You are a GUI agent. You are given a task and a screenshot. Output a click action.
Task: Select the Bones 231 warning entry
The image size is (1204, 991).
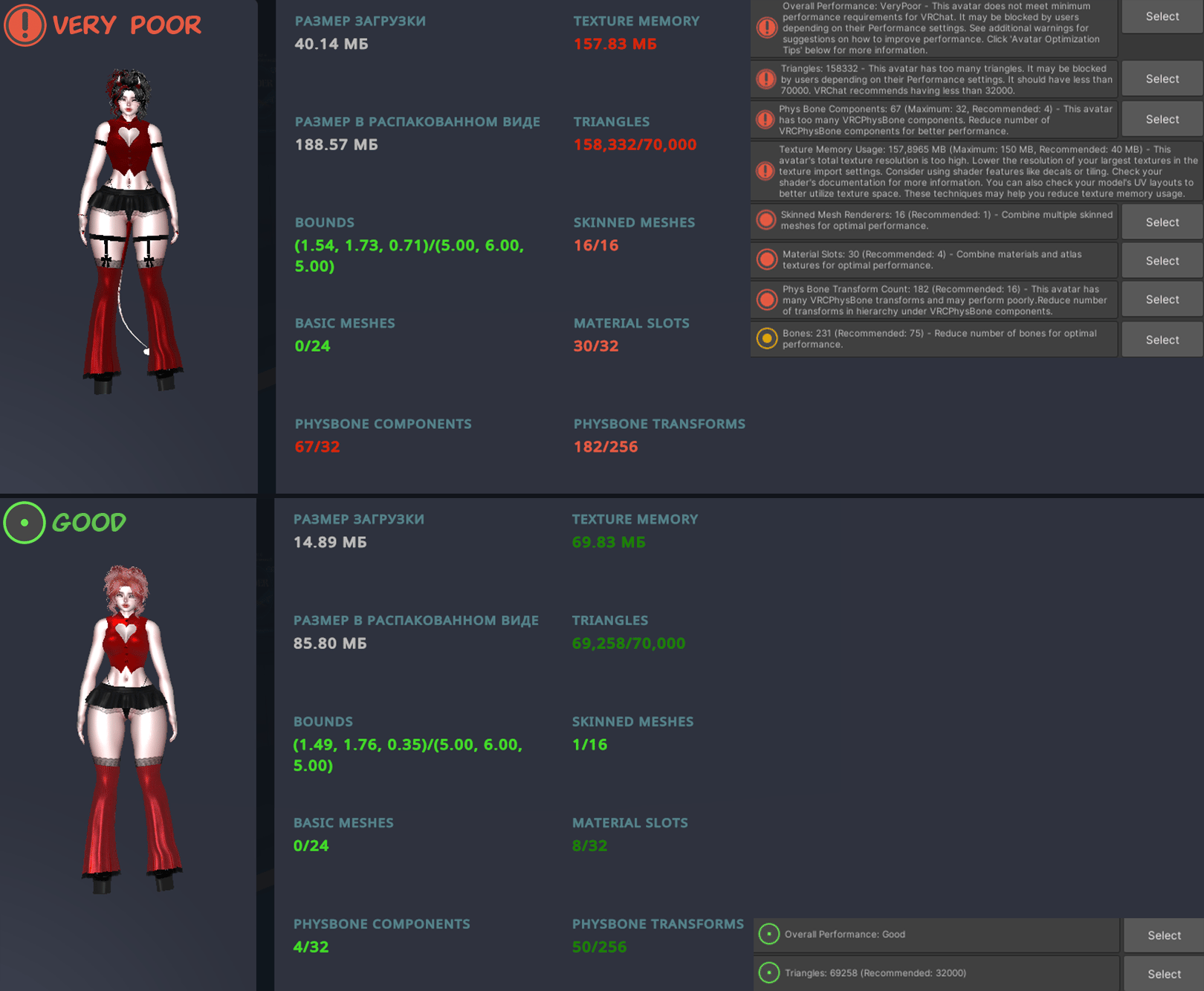(1162, 340)
